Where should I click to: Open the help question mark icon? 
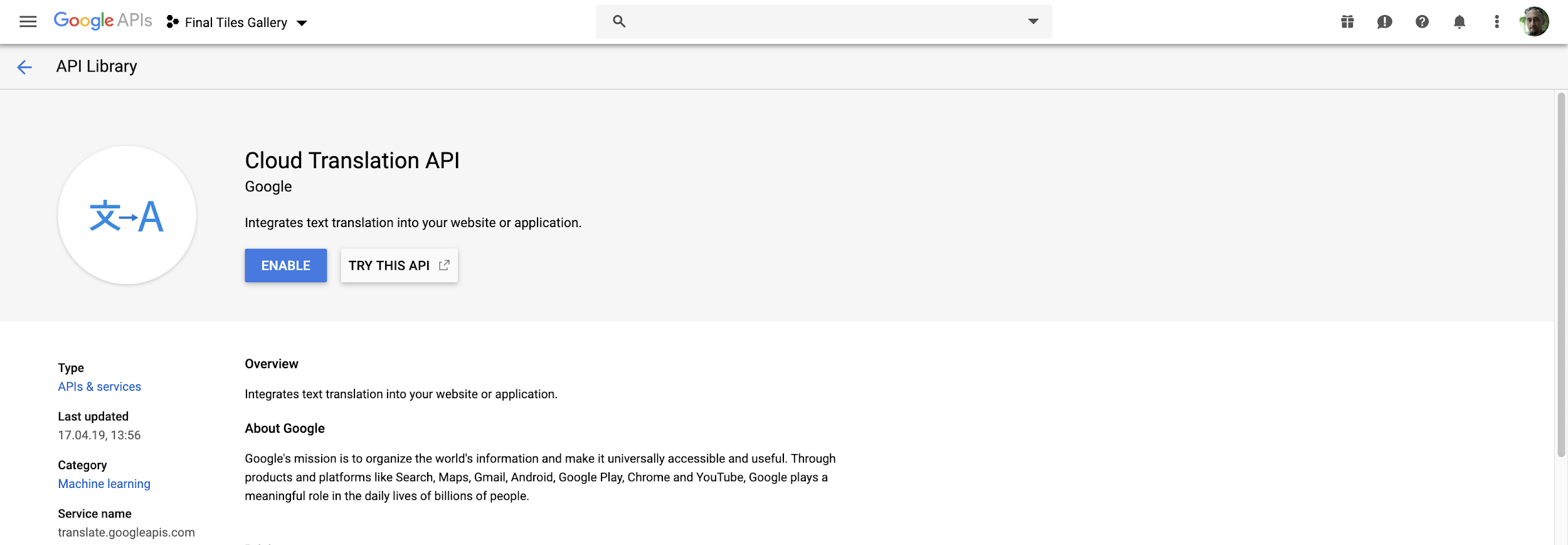(x=1422, y=22)
